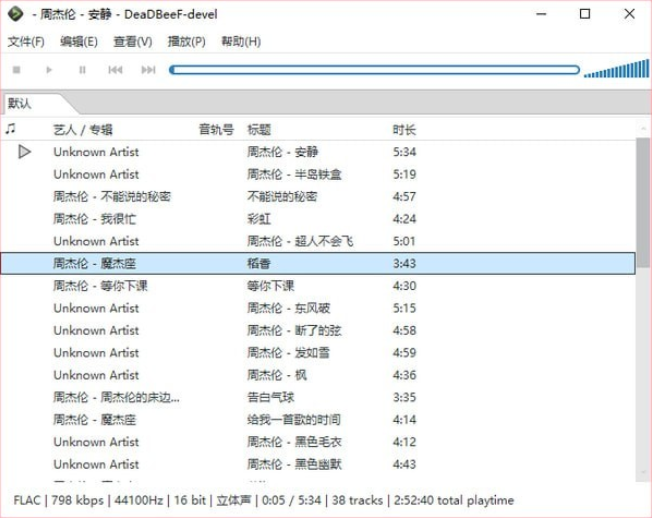Click the DeaDBeeF app icon in title bar
652x518 pixels.
(x=15, y=14)
